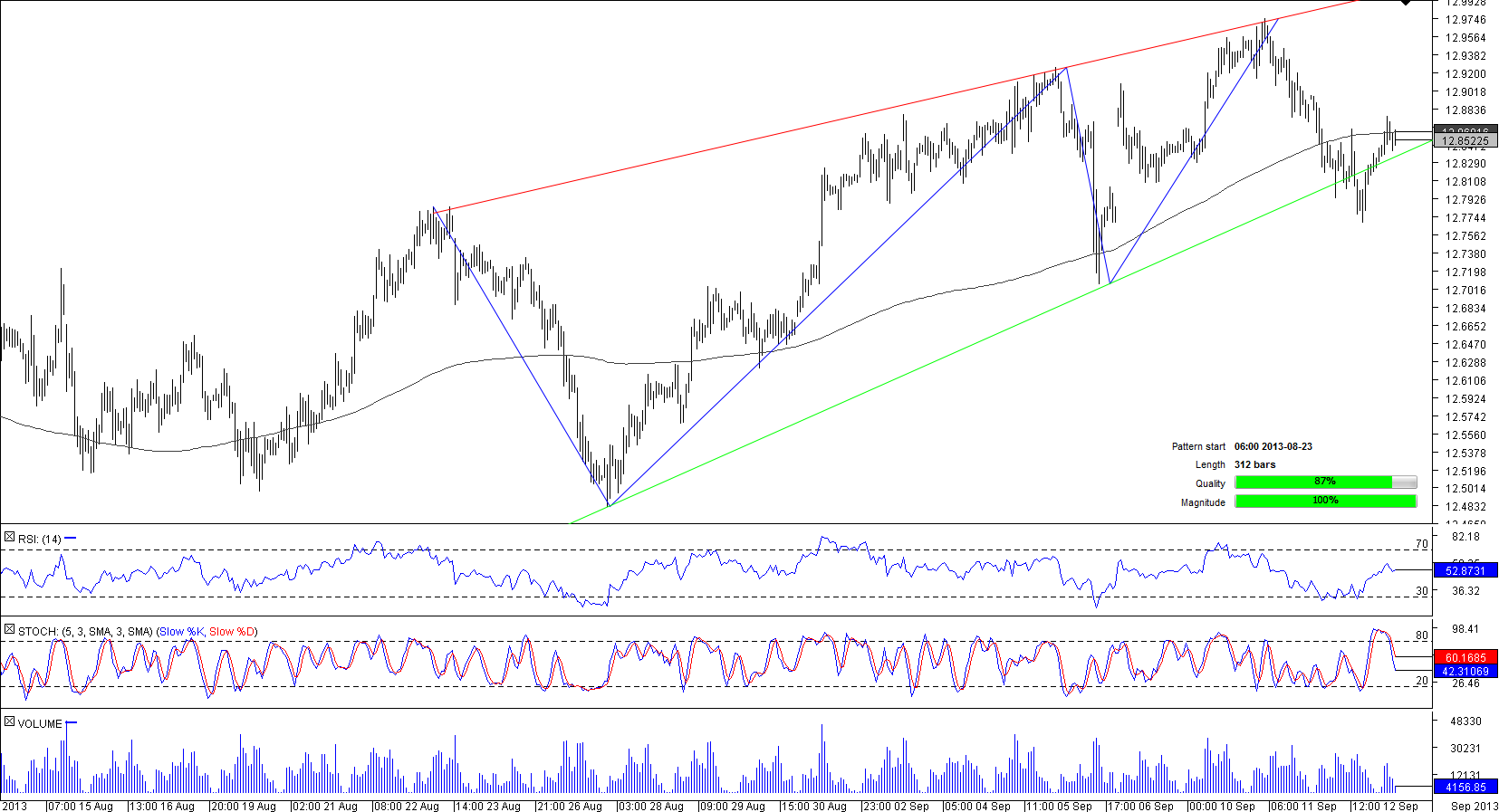Click the '07:00 15 Aug' time axis label
Screen dimensions: 1499x812
coord(80,806)
